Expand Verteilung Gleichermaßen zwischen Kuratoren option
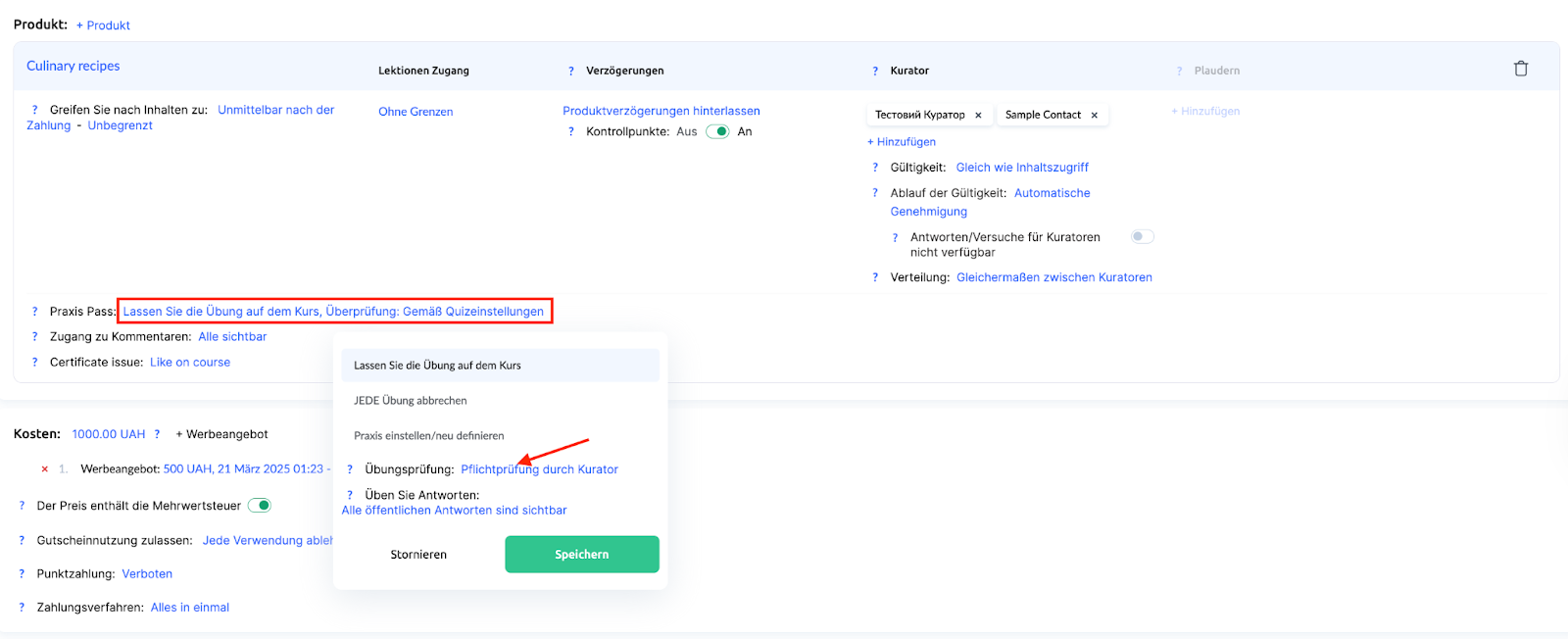Viewport: 1568px width, 639px height. click(1053, 277)
